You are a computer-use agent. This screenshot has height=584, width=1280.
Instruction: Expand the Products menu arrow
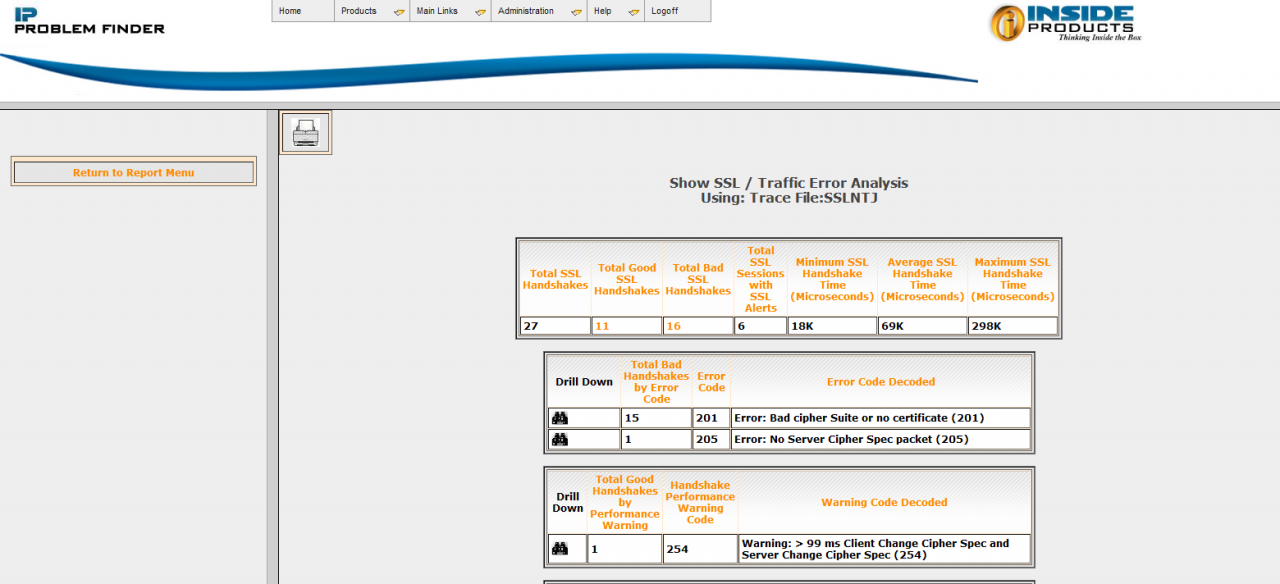(399, 12)
